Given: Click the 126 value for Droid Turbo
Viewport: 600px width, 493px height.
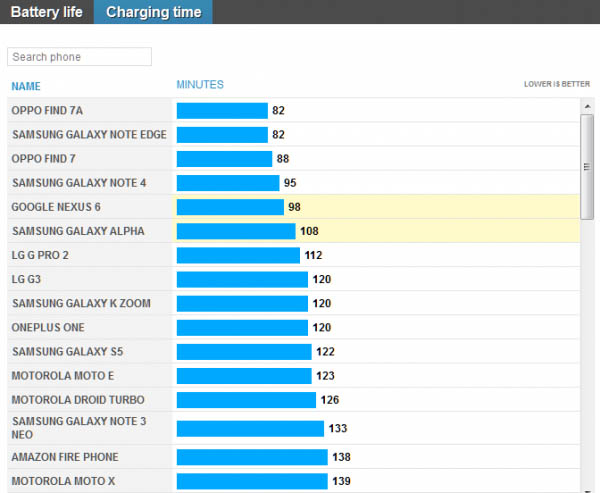Looking at the screenshot, I should click(330, 400).
